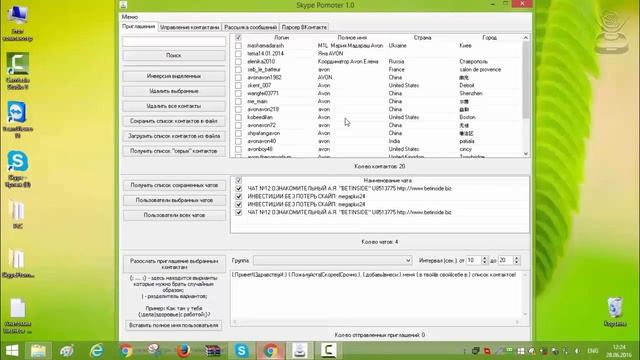Sort contacts by the Логин column header
The height and width of the screenshot is (360, 640).
point(282,38)
